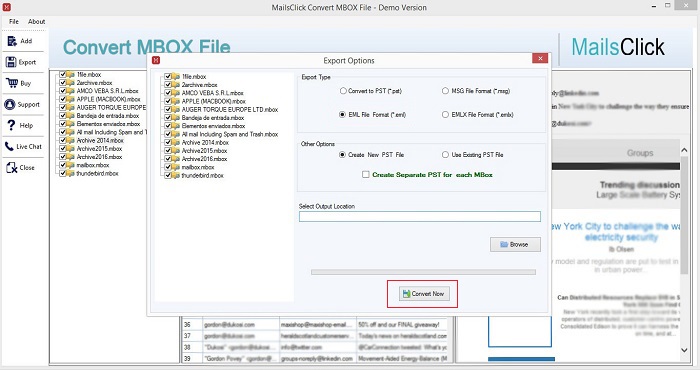Click the Help question mark icon

click(x=11, y=125)
